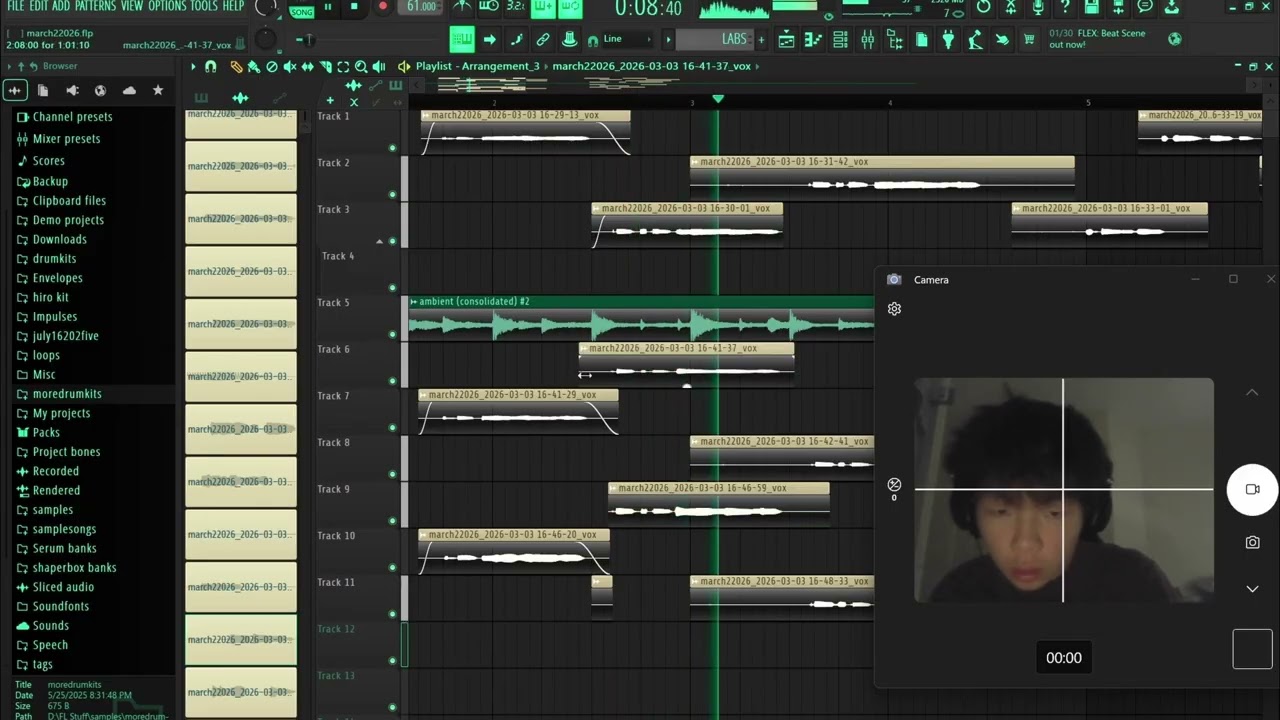Click the microphone recording icon in top toolbar

pyautogui.click(x=1038, y=7)
